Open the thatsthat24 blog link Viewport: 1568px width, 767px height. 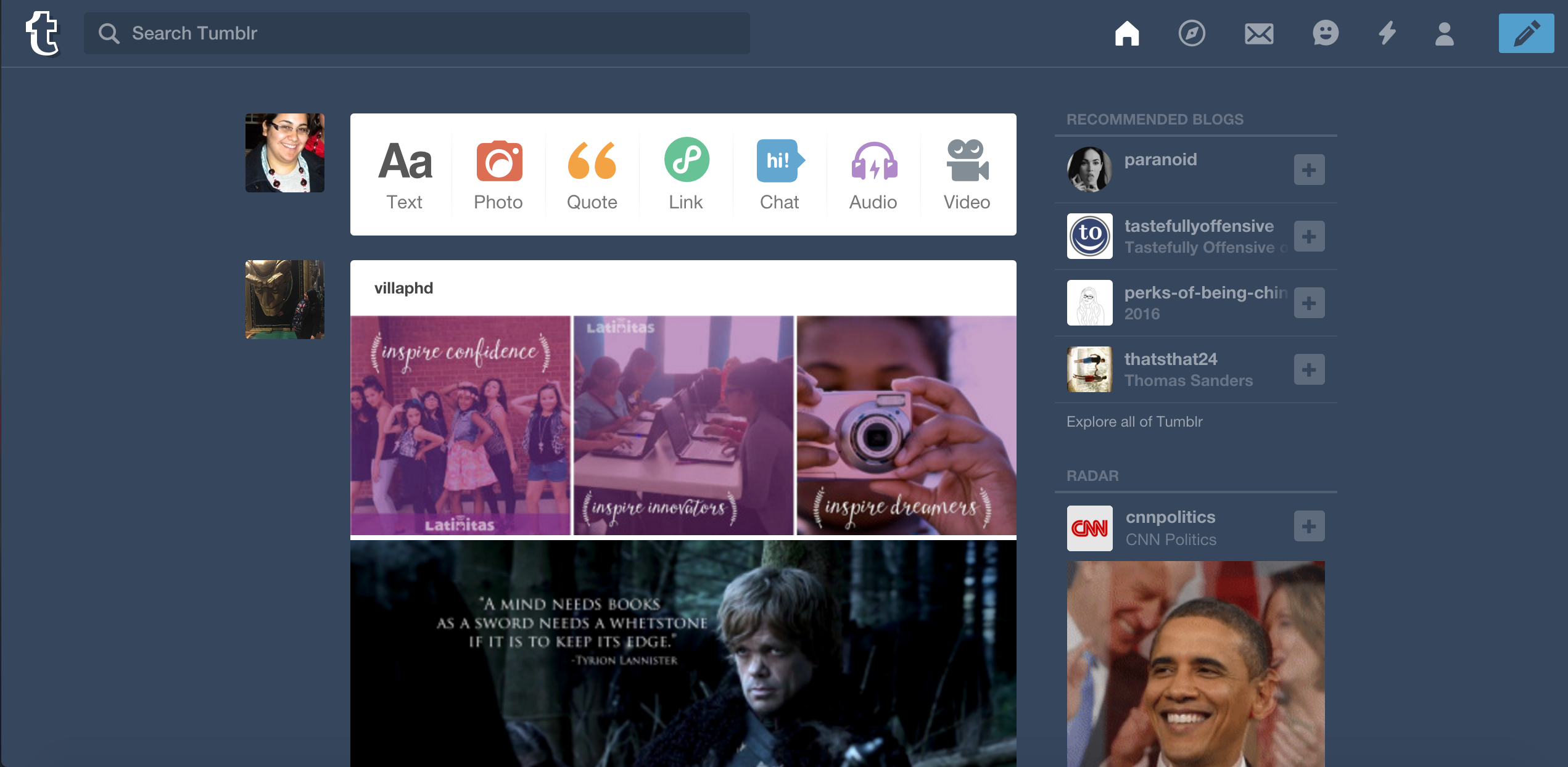1170,359
